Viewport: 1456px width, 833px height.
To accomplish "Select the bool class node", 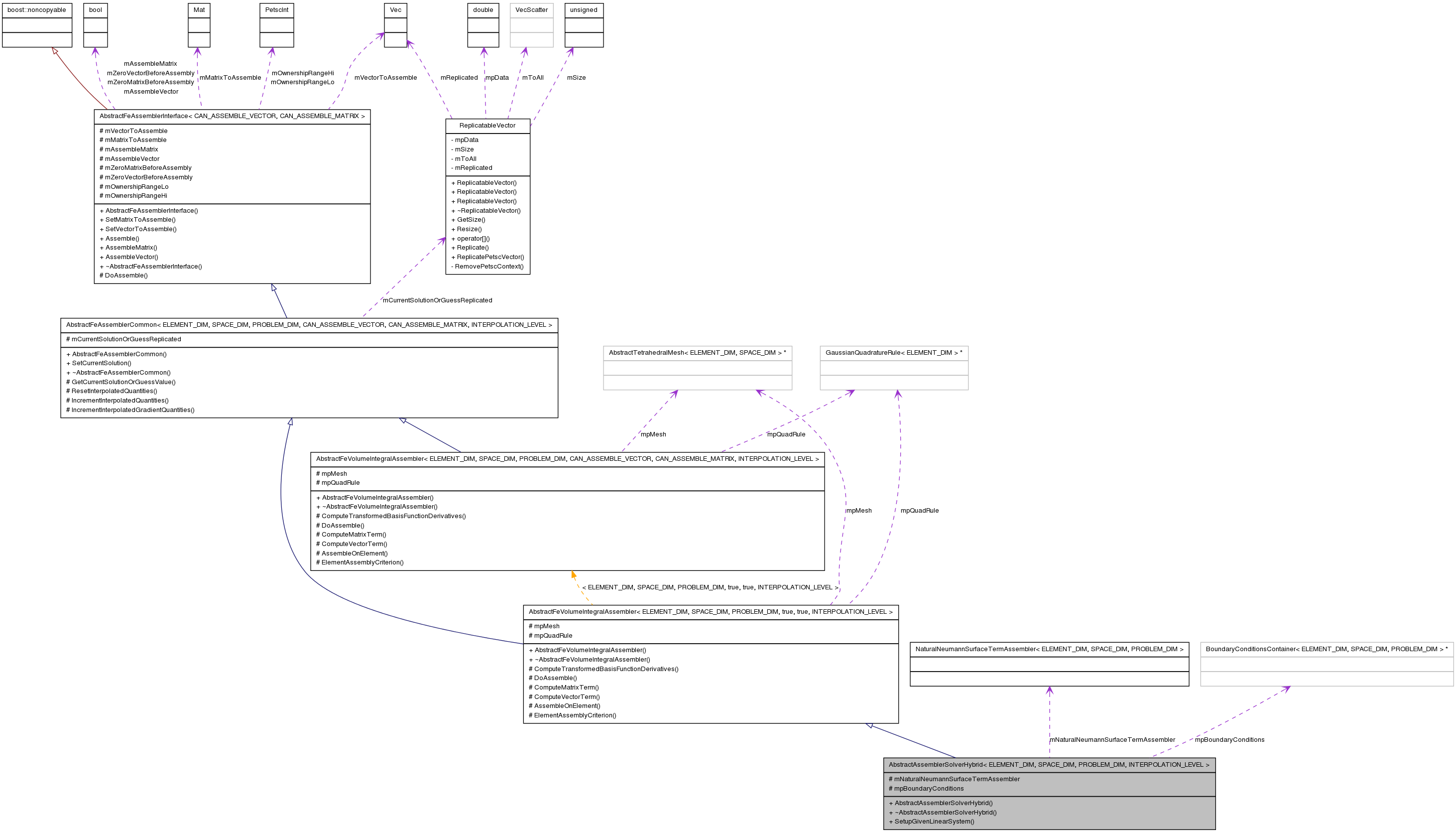I will coord(96,26).
